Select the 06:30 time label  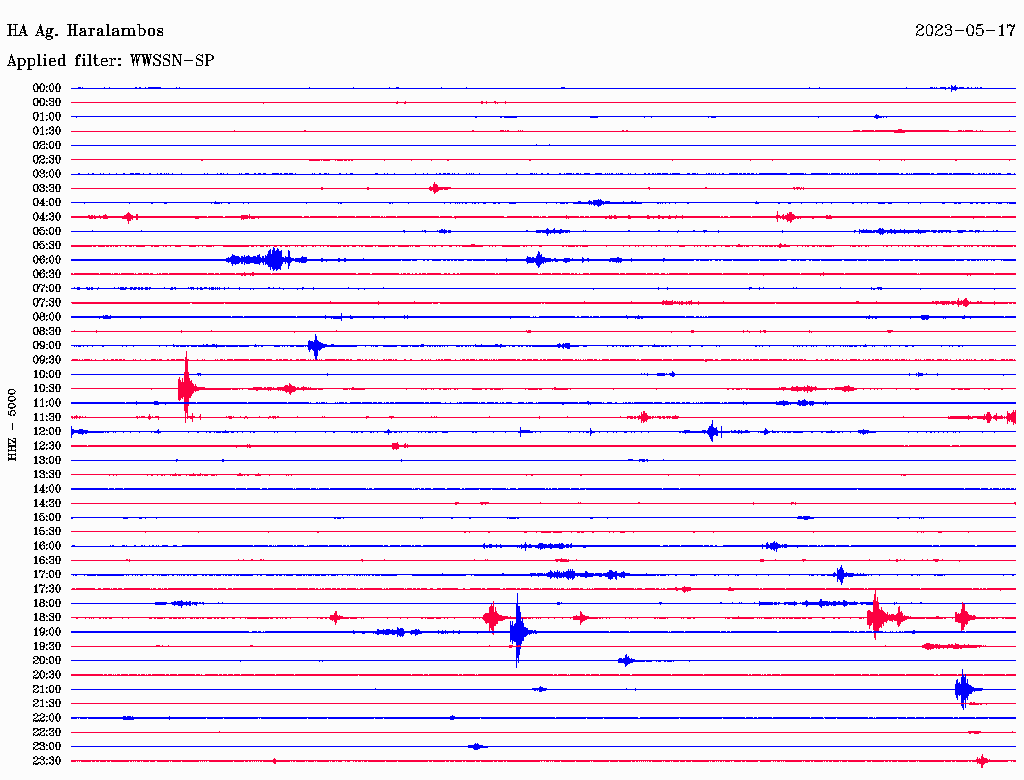(x=47, y=274)
